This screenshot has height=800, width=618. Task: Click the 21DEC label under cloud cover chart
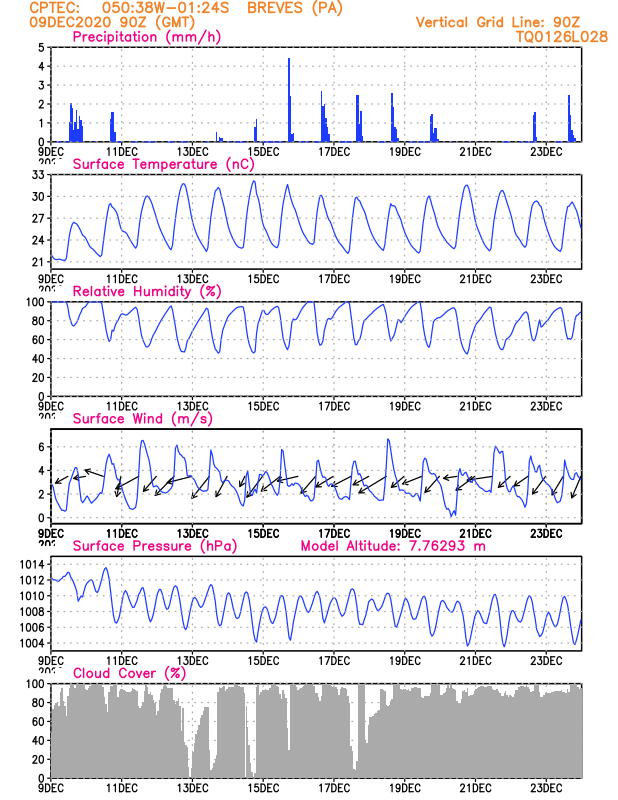pos(475,788)
